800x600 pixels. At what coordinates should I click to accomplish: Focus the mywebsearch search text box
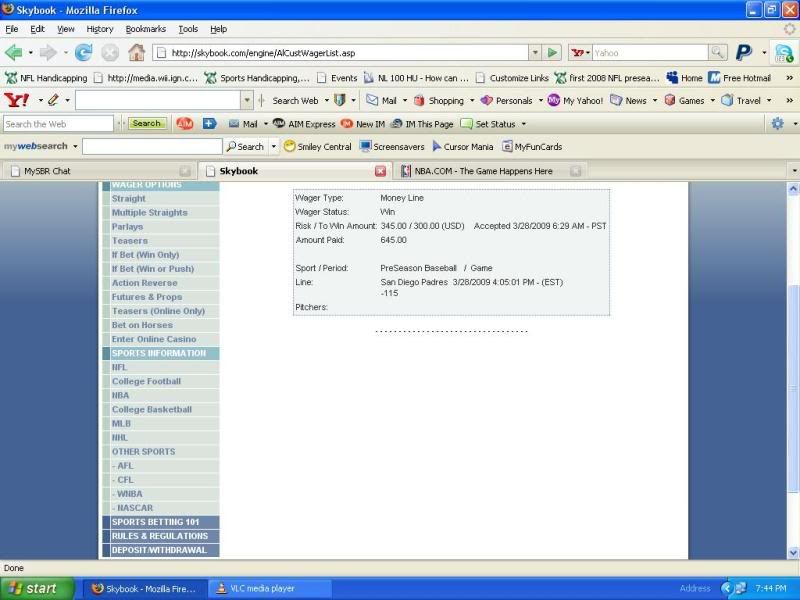tap(152, 146)
